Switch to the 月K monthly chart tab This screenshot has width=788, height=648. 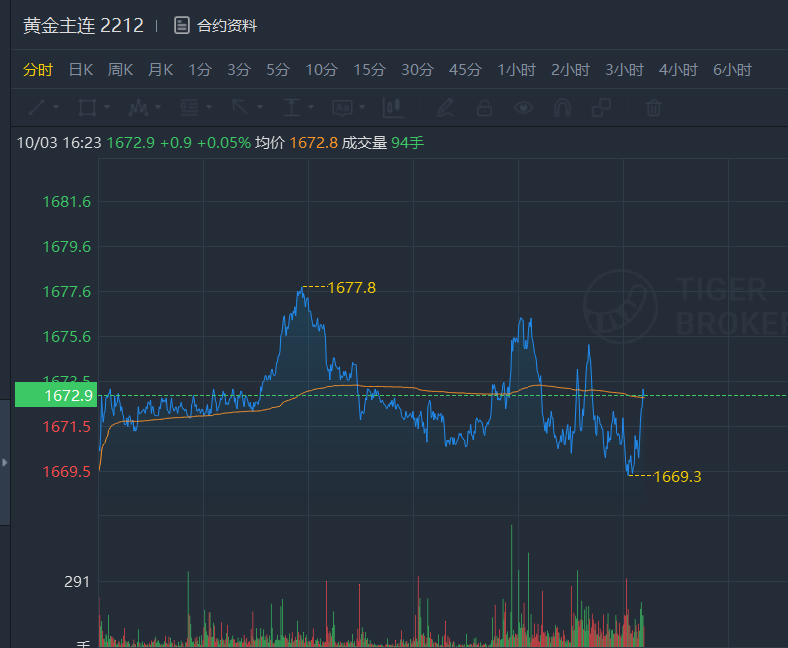pos(161,69)
